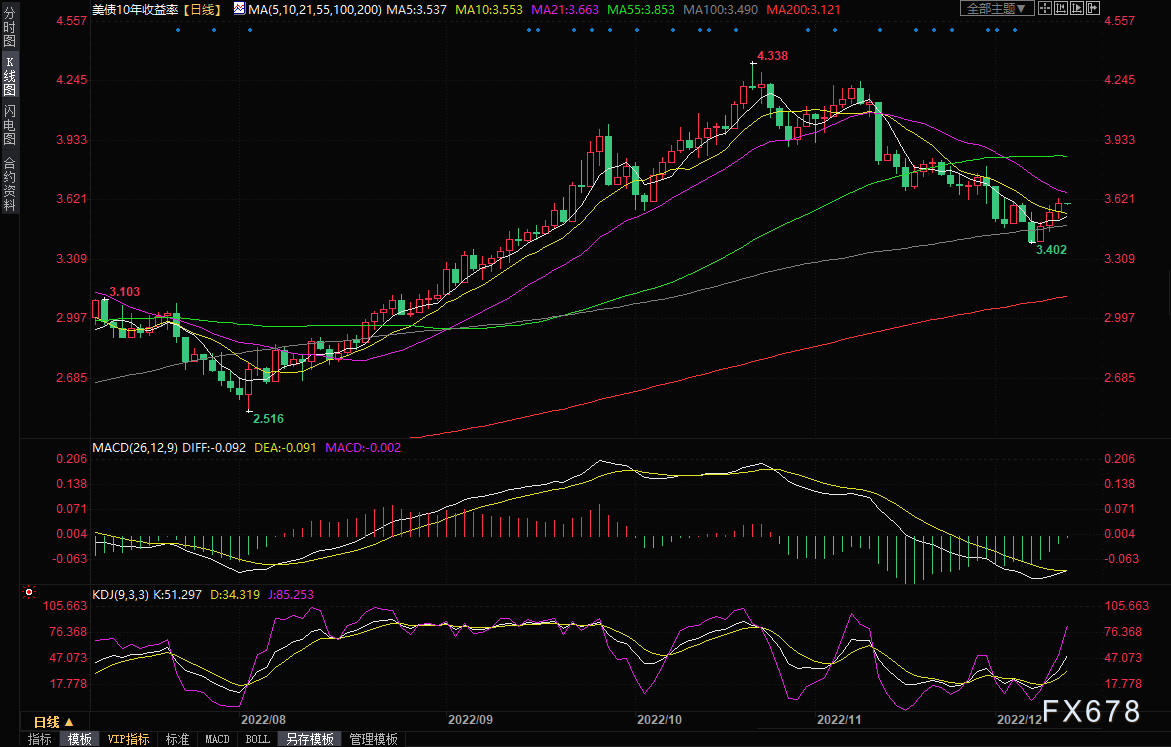This screenshot has height=747, width=1171.
Task: Open the 合约资料 side tab
Action: pyautogui.click(x=10, y=184)
